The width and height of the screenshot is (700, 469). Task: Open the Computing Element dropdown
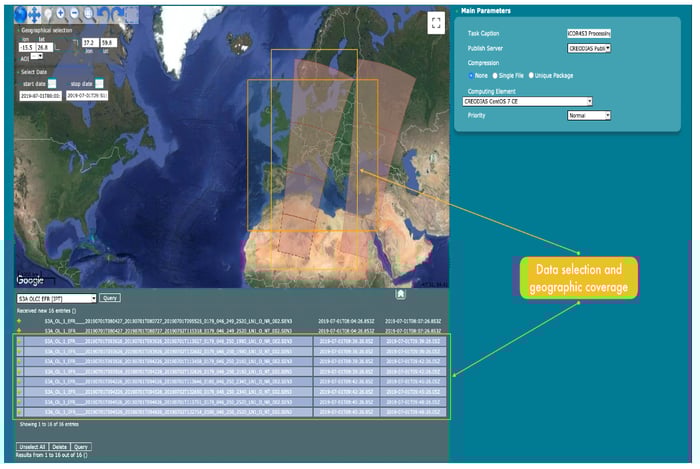coord(528,101)
